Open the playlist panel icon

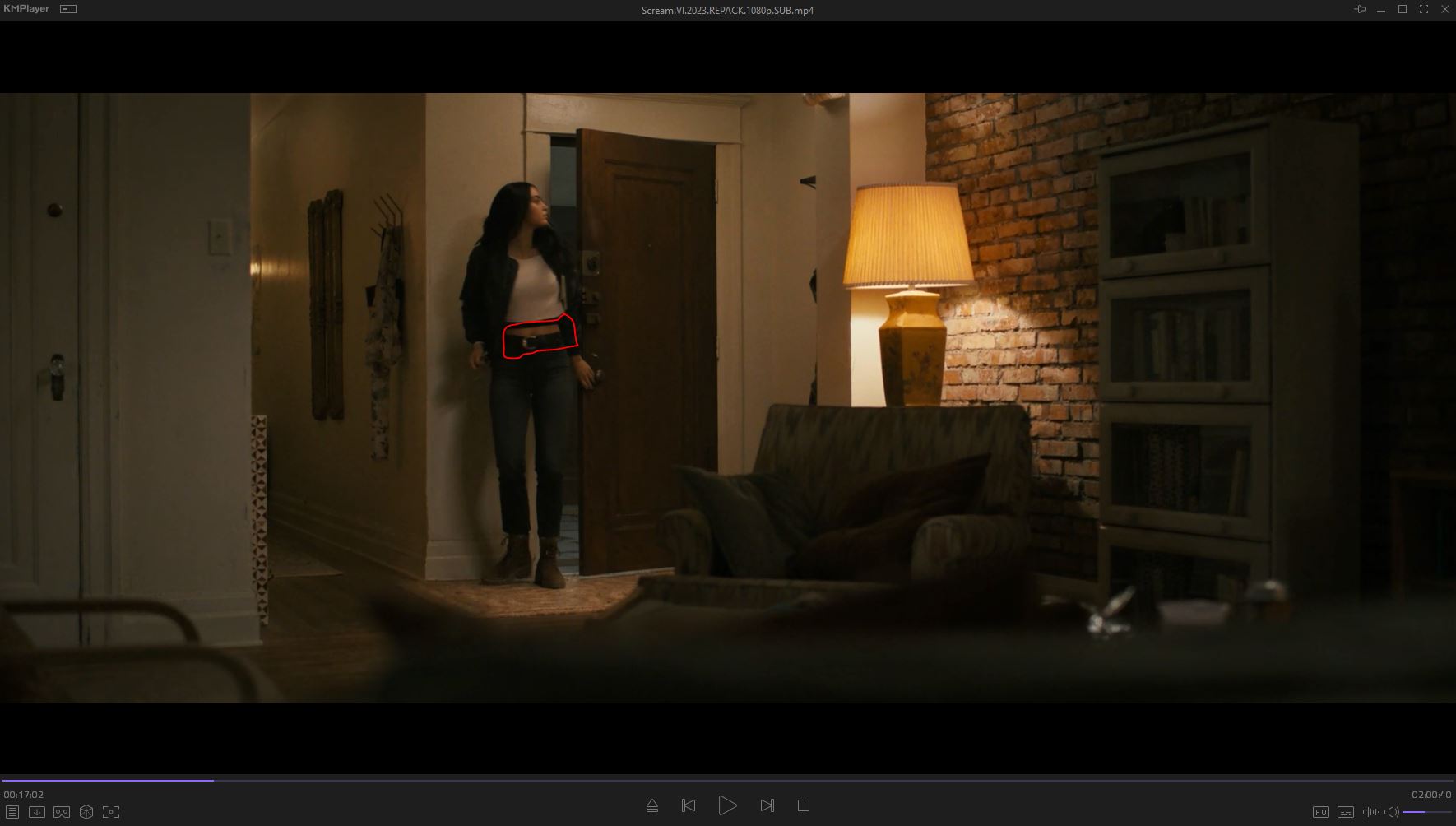tap(12, 812)
